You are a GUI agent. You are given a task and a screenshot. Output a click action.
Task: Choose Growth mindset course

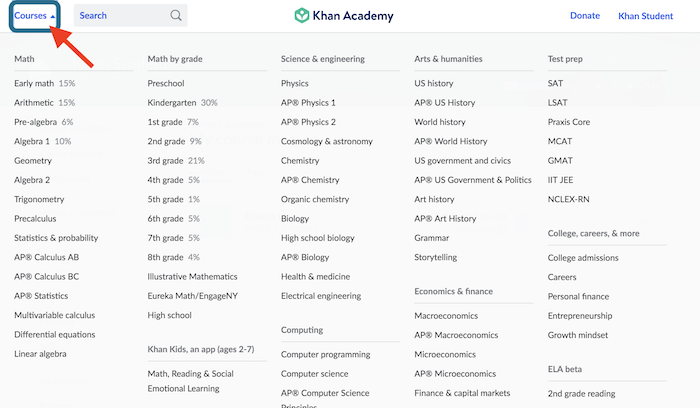(x=580, y=335)
